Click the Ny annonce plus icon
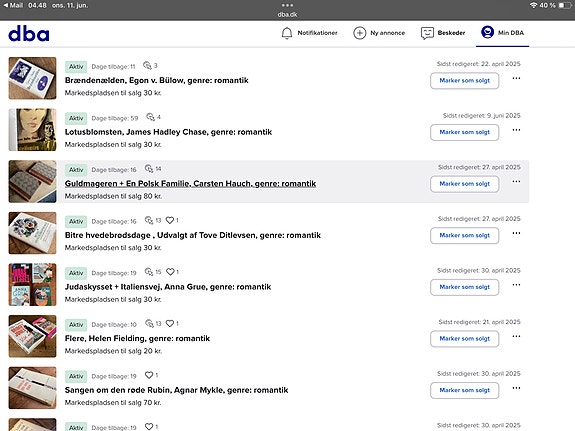Image resolution: width=575 pixels, height=431 pixels. [x=359, y=33]
